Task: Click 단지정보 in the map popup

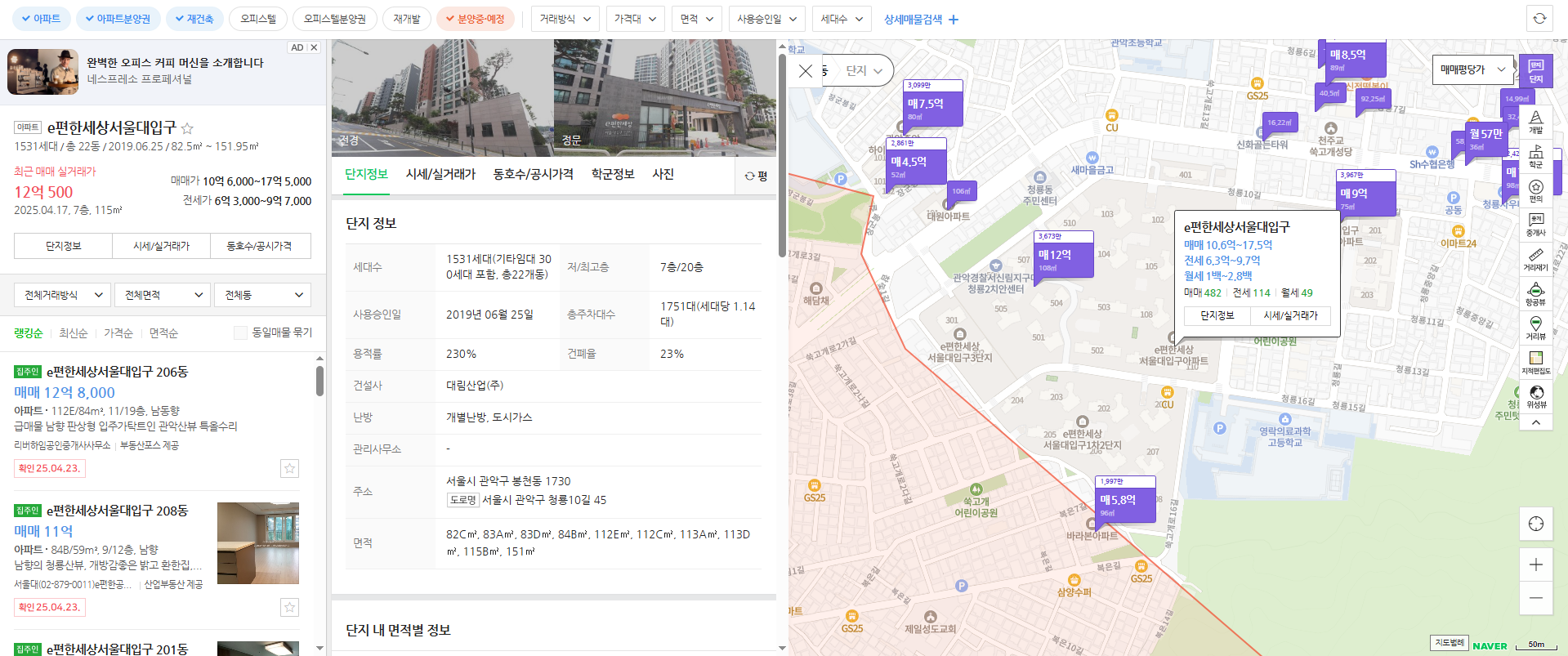Action: [x=1217, y=315]
